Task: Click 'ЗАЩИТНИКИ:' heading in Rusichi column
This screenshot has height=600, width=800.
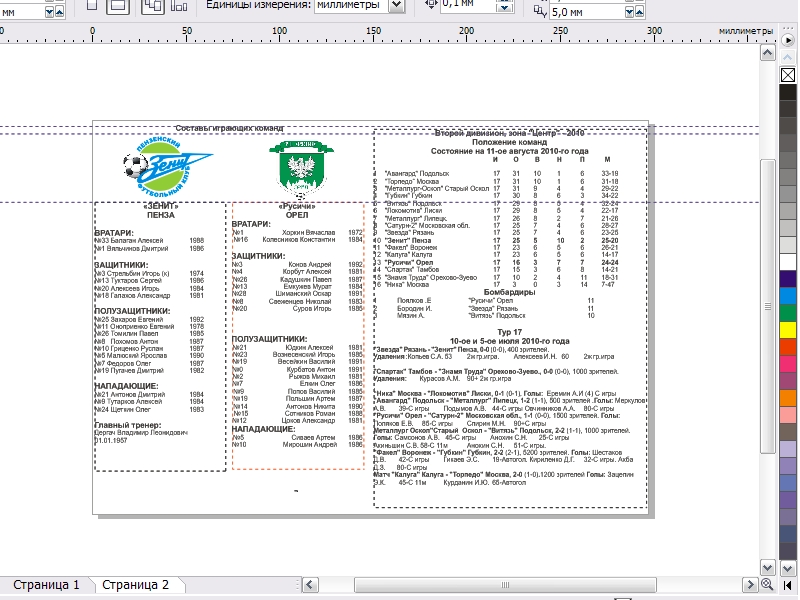Action: pyautogui.click(x=258, y=256)
